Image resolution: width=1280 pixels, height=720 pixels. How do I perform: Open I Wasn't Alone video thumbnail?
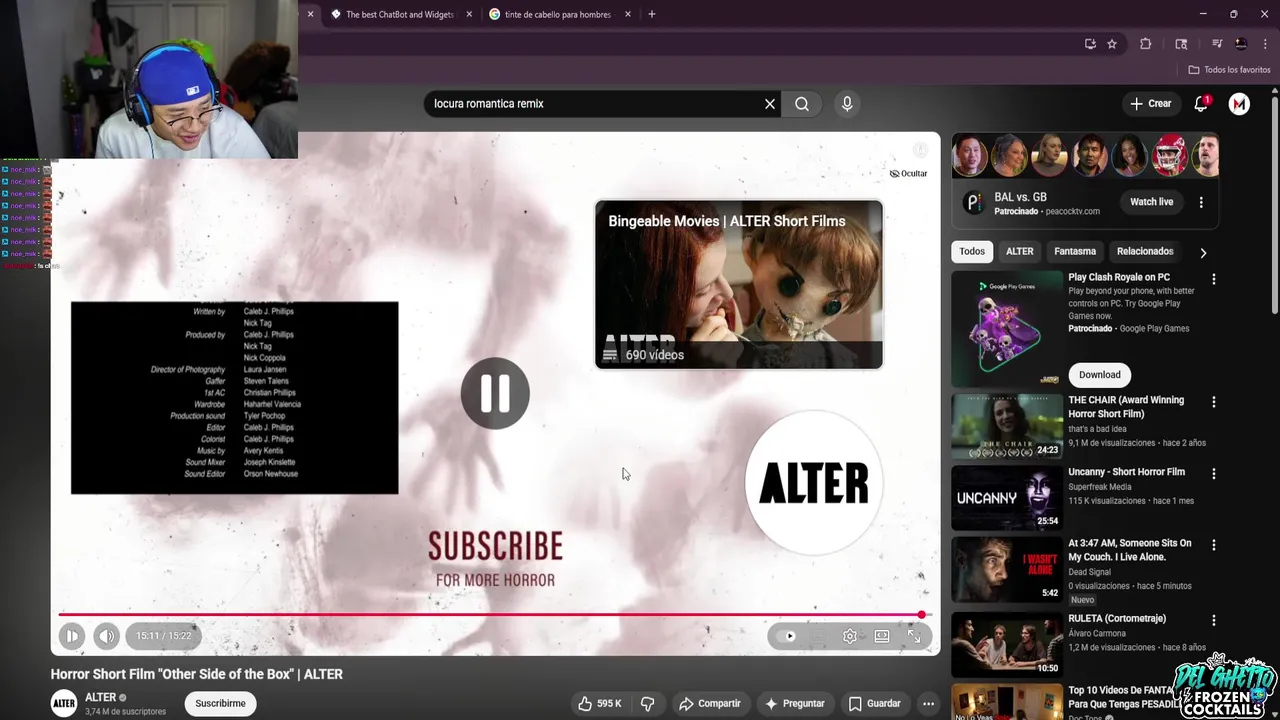click(x=1007, y=569)
